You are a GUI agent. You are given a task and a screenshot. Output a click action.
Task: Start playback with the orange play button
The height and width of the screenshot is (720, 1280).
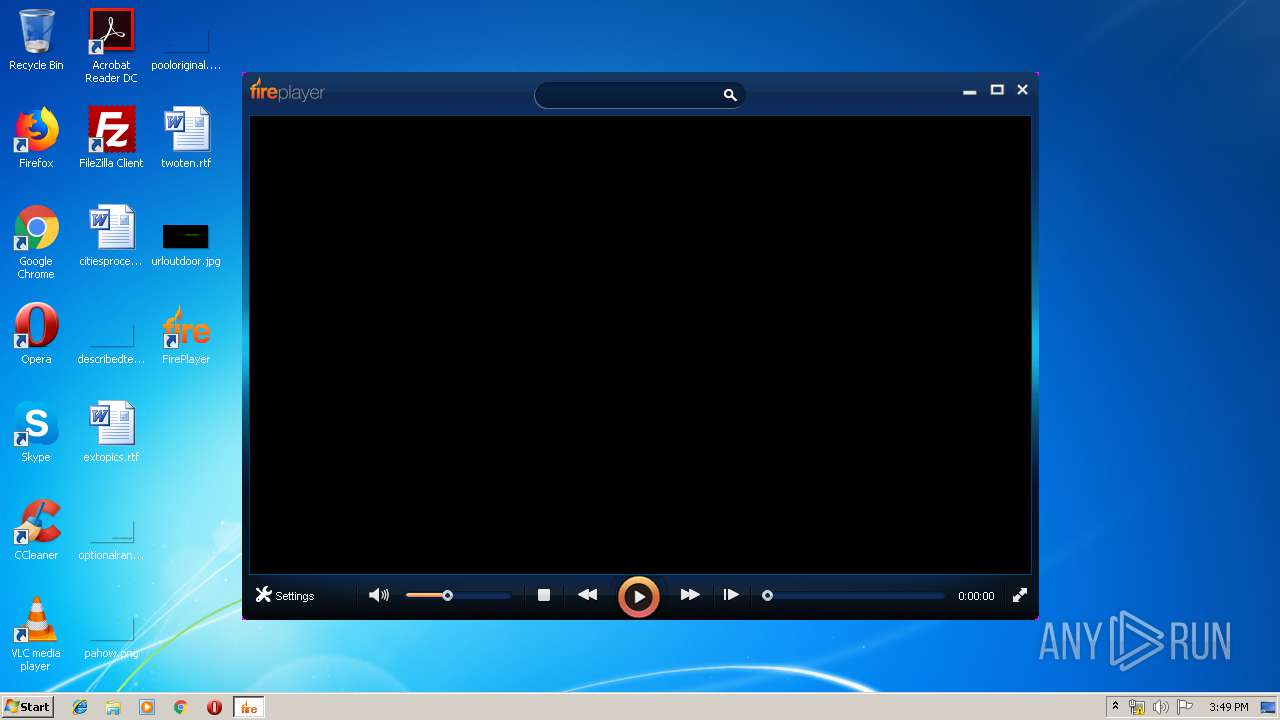(638, 597)
